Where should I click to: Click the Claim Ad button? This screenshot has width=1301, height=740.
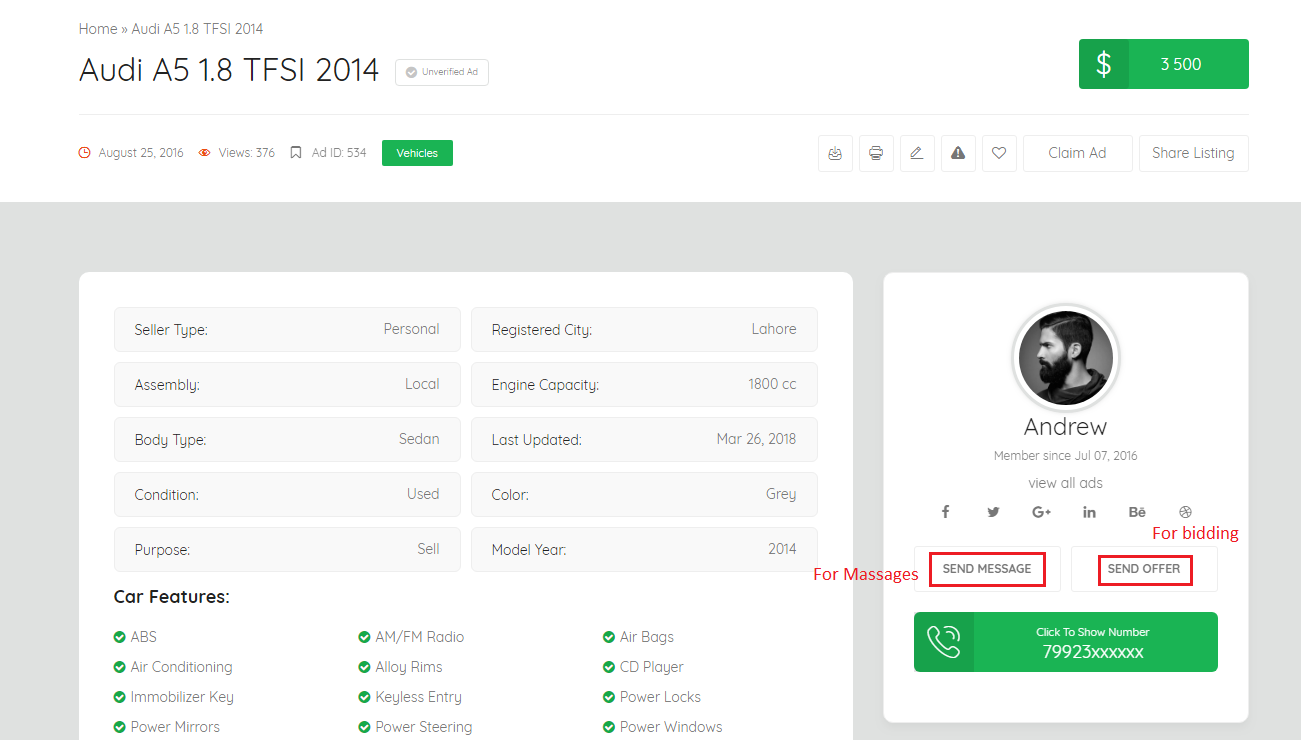click(1078, 153)
